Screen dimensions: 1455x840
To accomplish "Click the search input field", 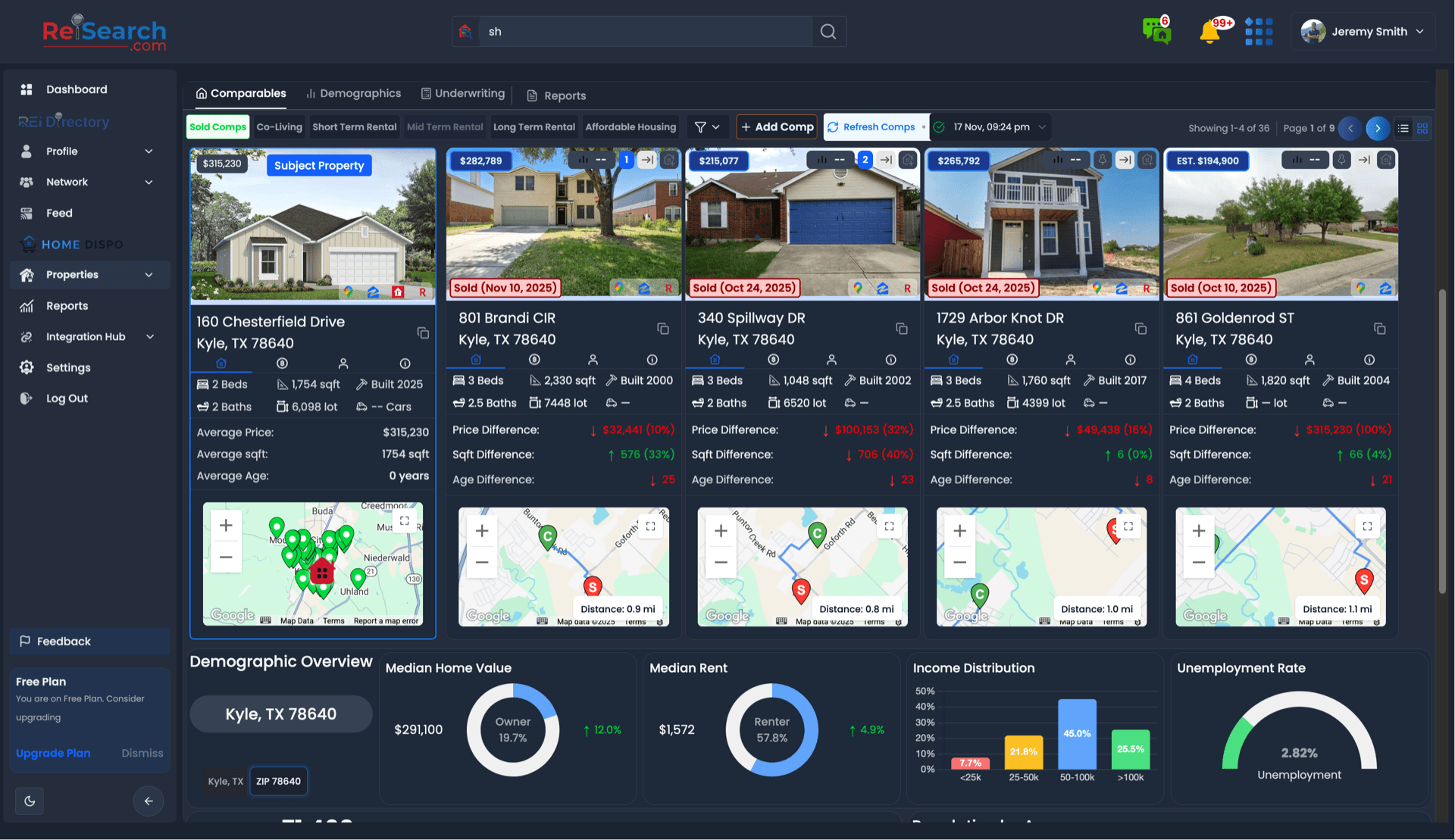I will [646, 32].
